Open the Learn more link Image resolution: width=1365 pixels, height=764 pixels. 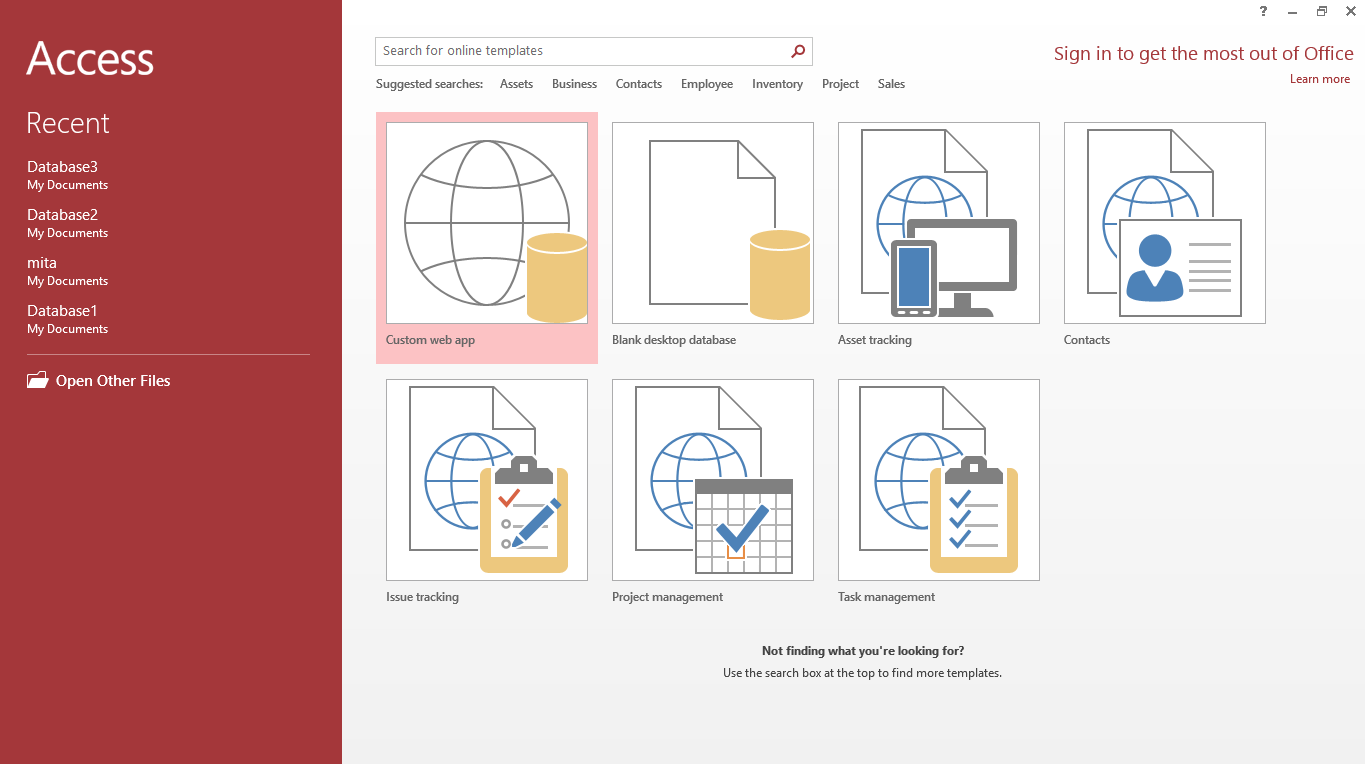1320,79
